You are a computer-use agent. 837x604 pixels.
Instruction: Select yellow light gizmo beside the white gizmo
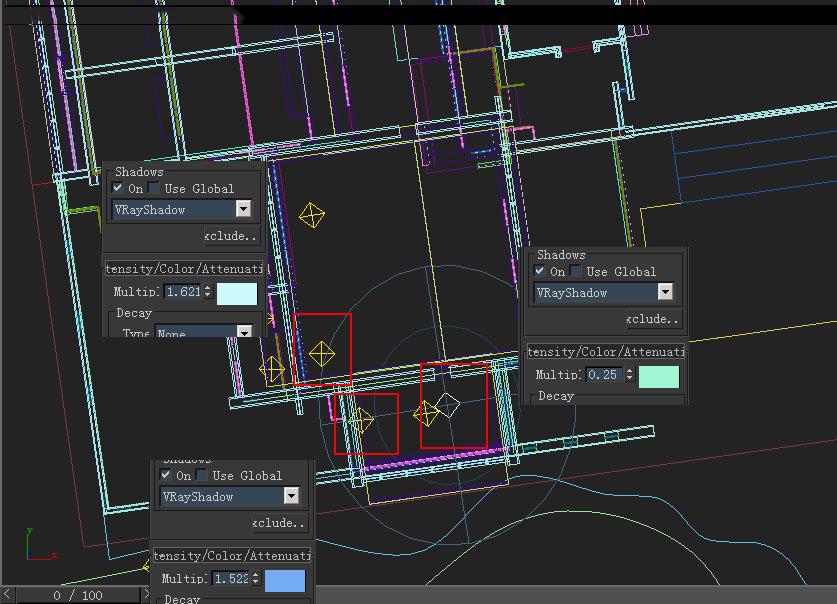click(426, 414)
